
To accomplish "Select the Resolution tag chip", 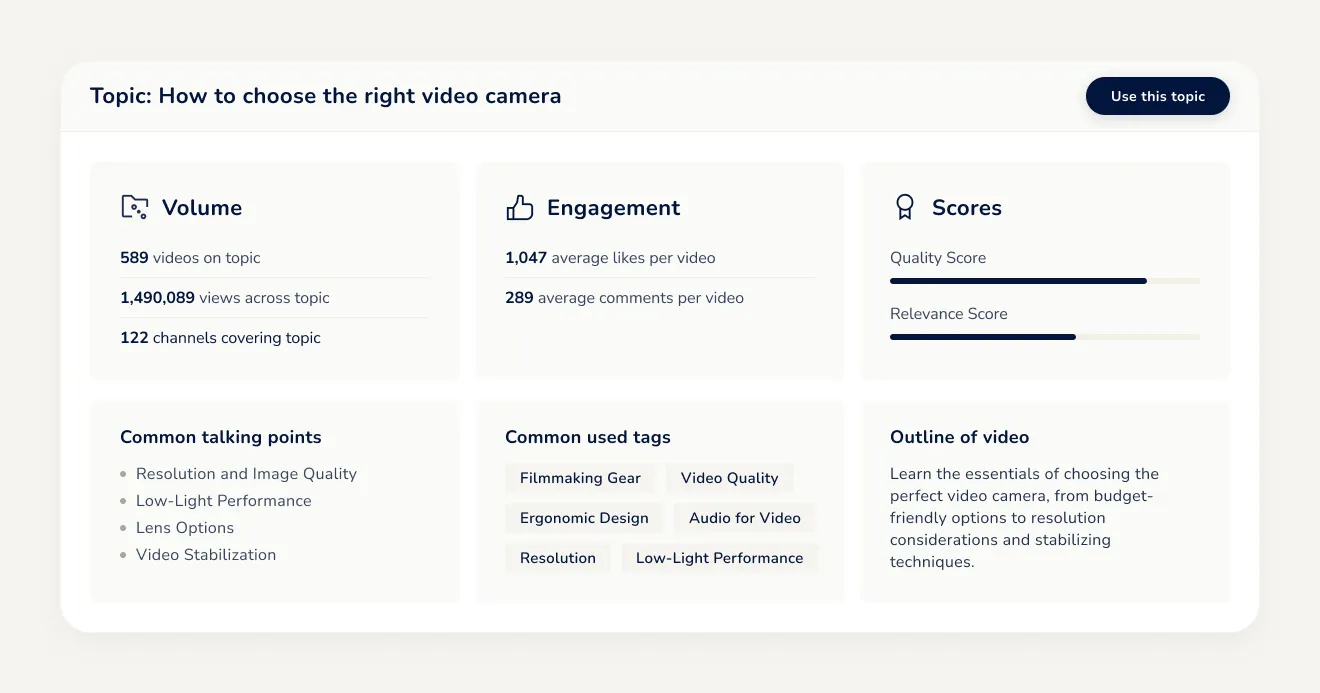I will (557, 558).
